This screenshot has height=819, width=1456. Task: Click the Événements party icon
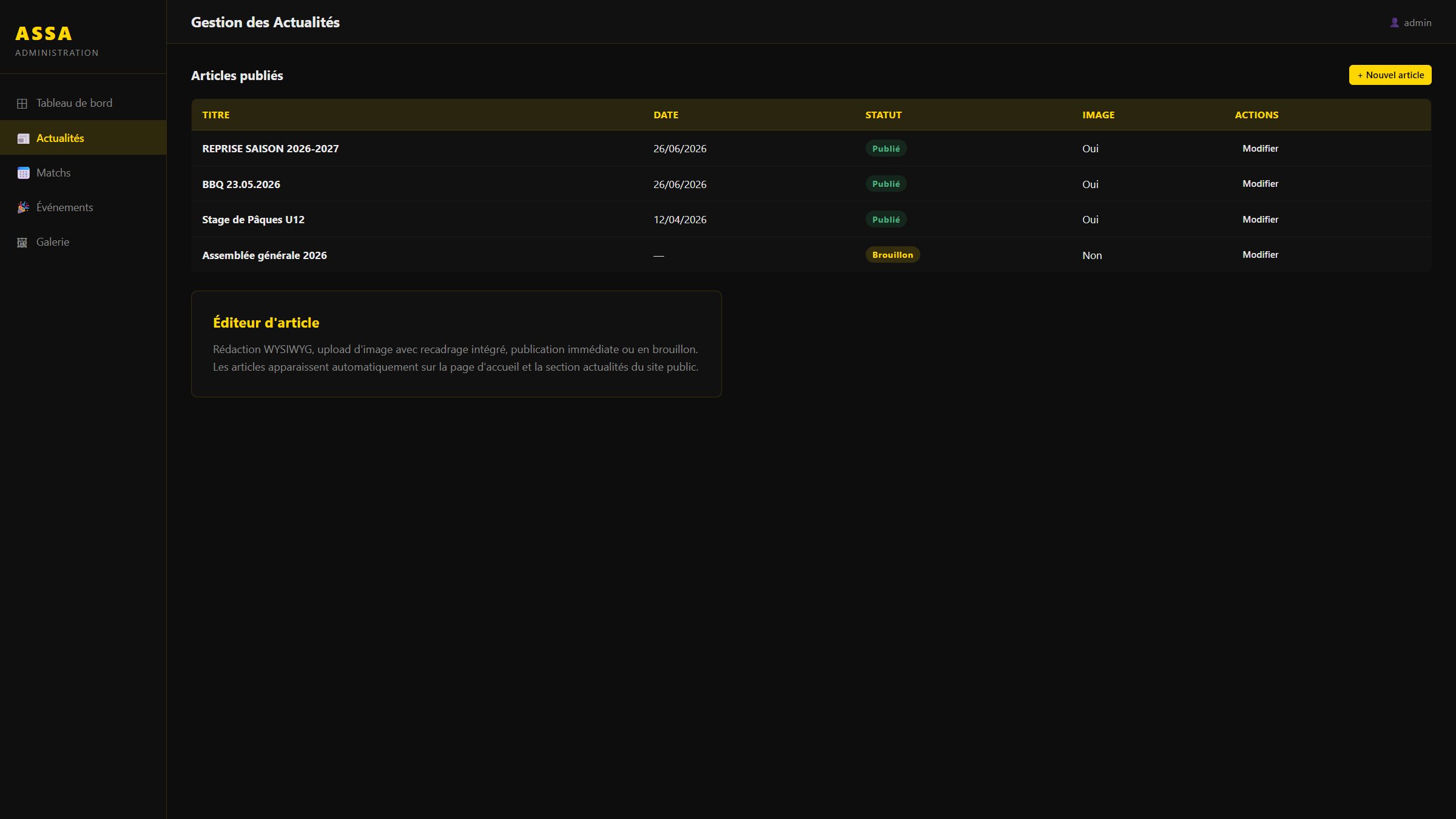click(23, 207)
